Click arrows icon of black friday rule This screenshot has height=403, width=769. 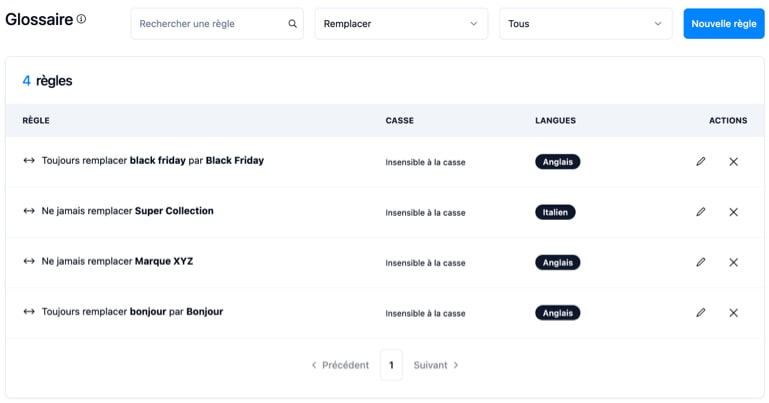click(x=29, y=160)
